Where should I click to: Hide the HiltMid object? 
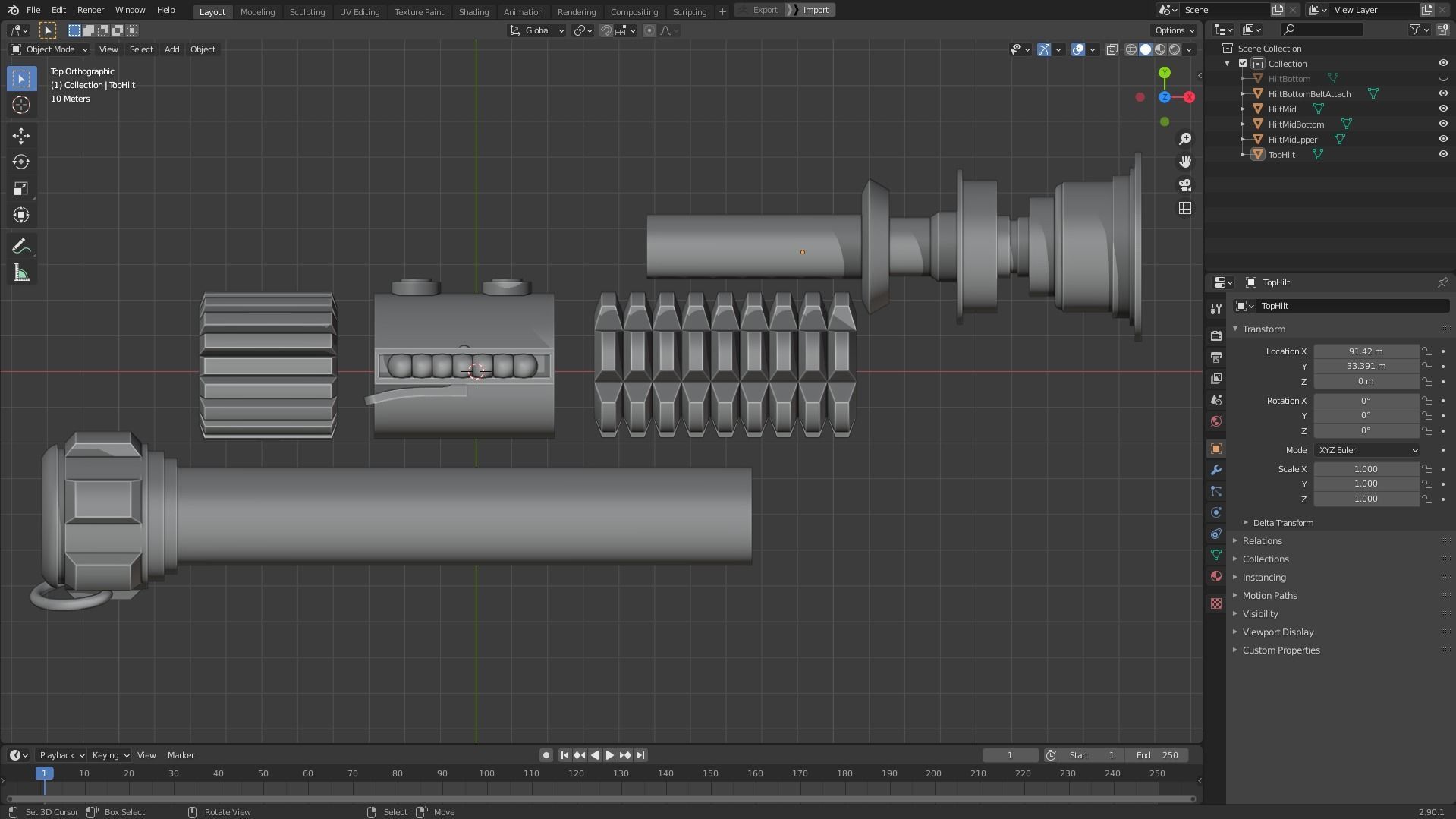tap(1443, 109)
